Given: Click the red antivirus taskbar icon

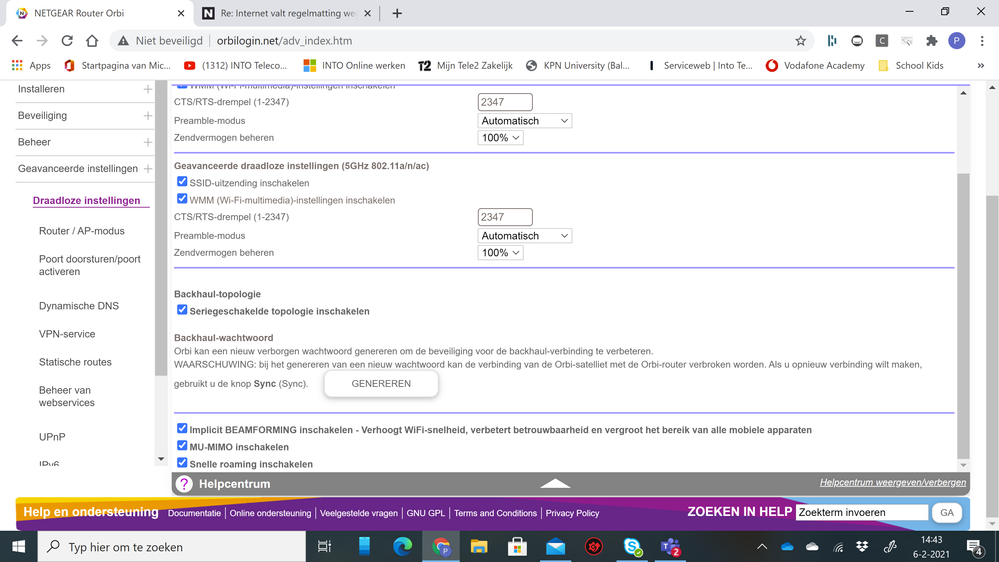Looking at the screenshot, I should 594,547.
